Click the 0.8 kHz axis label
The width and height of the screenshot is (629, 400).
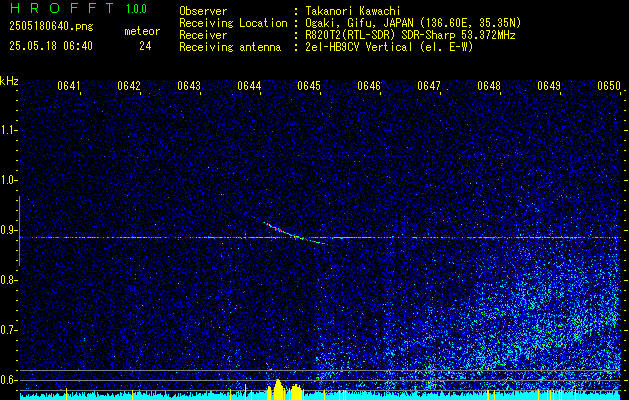point(9,280)
